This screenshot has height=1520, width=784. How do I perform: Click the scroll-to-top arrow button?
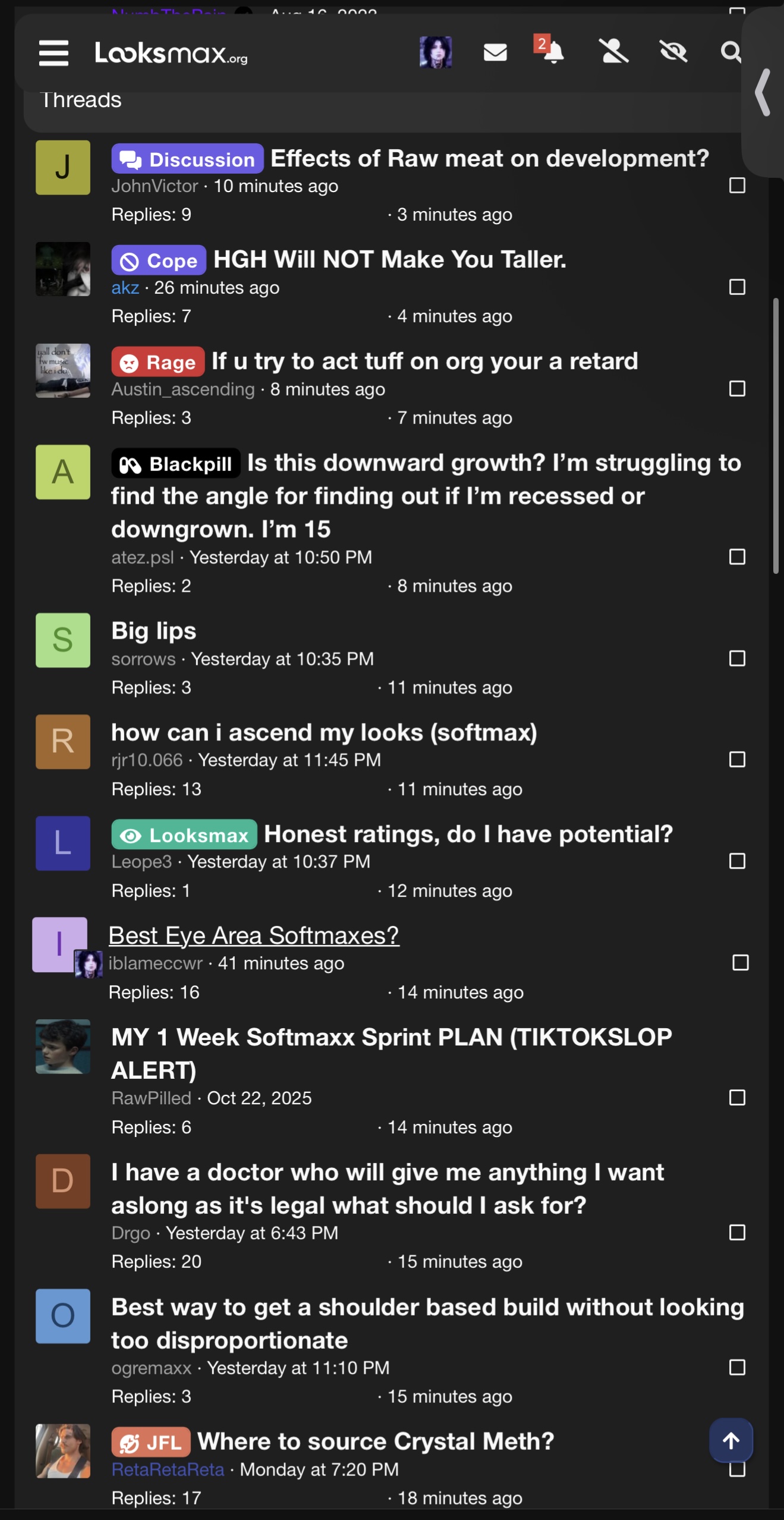click(x=731, y=1440)
